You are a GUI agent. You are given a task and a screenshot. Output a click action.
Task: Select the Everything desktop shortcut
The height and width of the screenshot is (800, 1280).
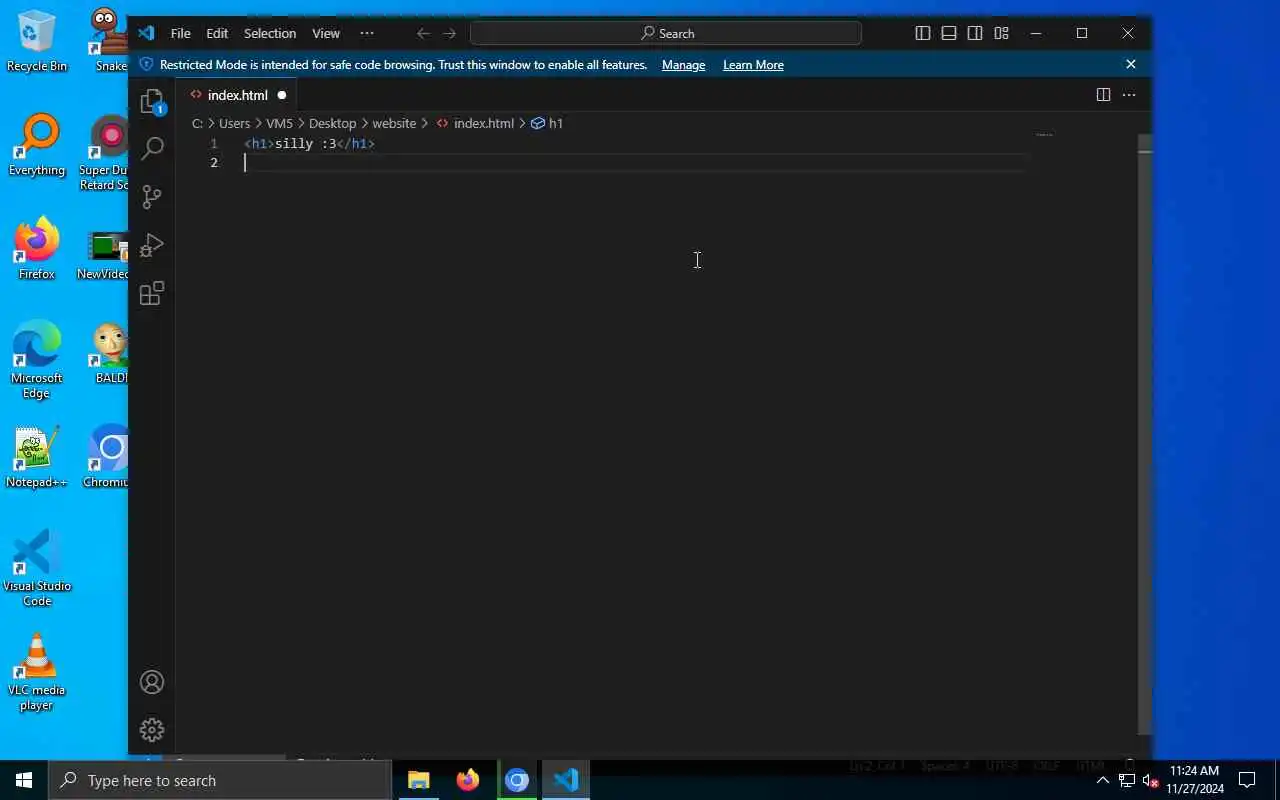[37, 146]
